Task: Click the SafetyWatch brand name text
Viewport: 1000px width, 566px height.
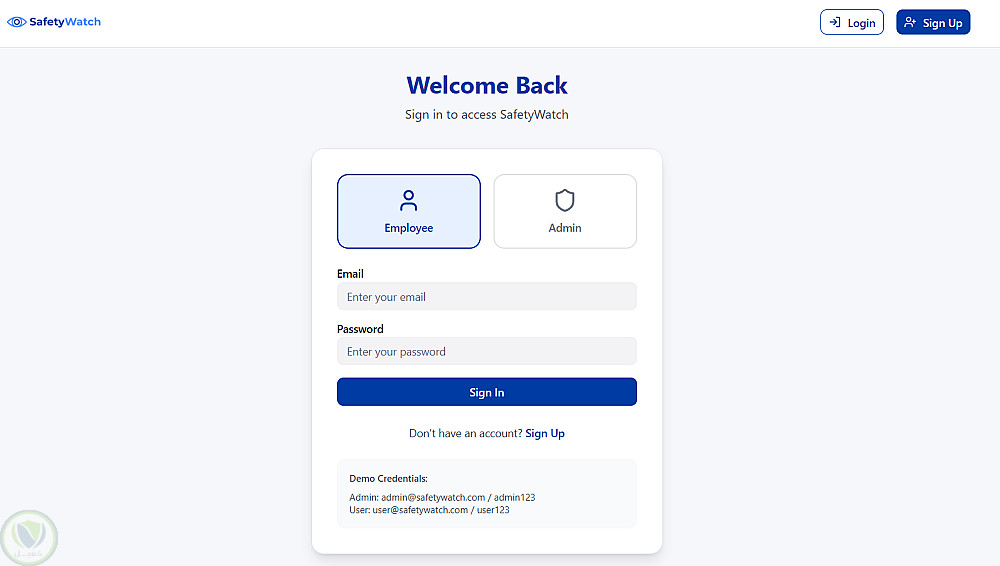Action: point(65,22)
